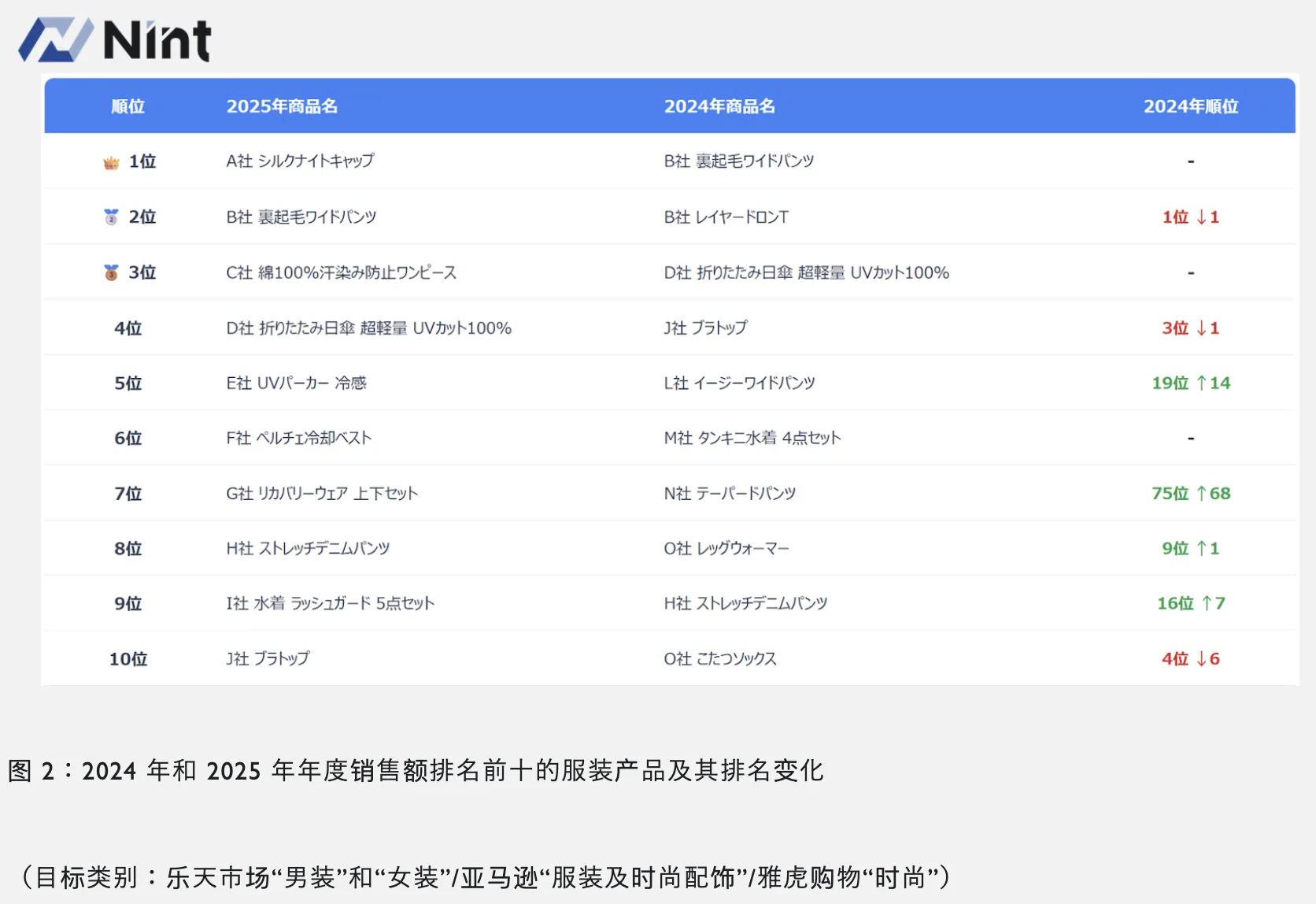Select the 8位 rank label

(128, 548)
